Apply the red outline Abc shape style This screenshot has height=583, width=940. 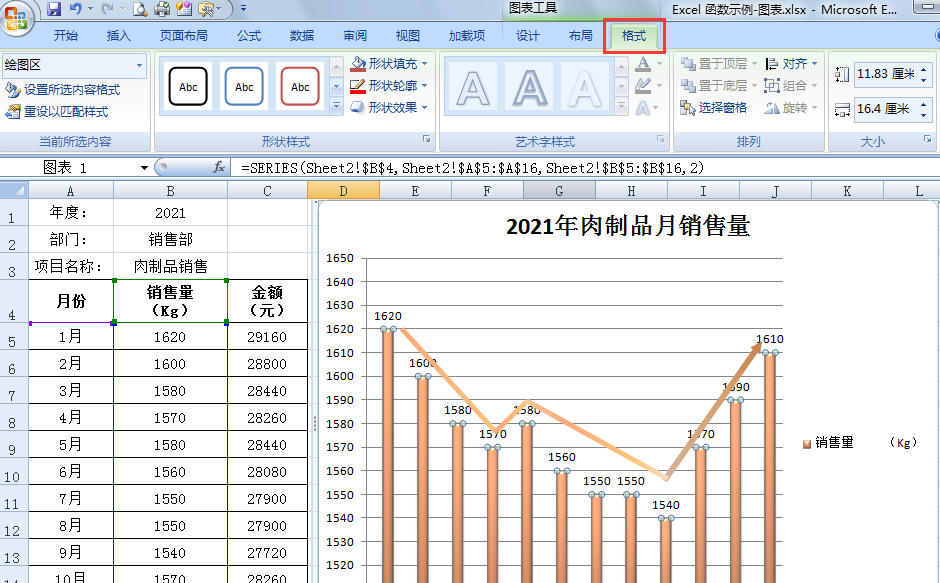click(x=300, y=86)
